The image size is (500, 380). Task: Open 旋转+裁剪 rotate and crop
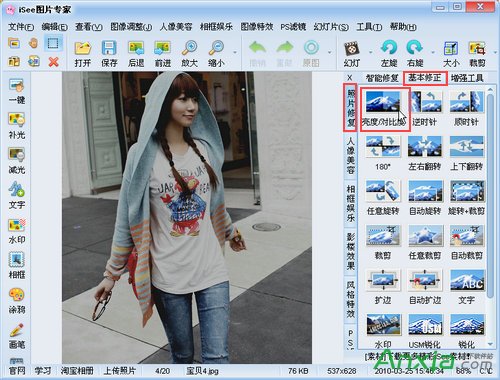467,198
